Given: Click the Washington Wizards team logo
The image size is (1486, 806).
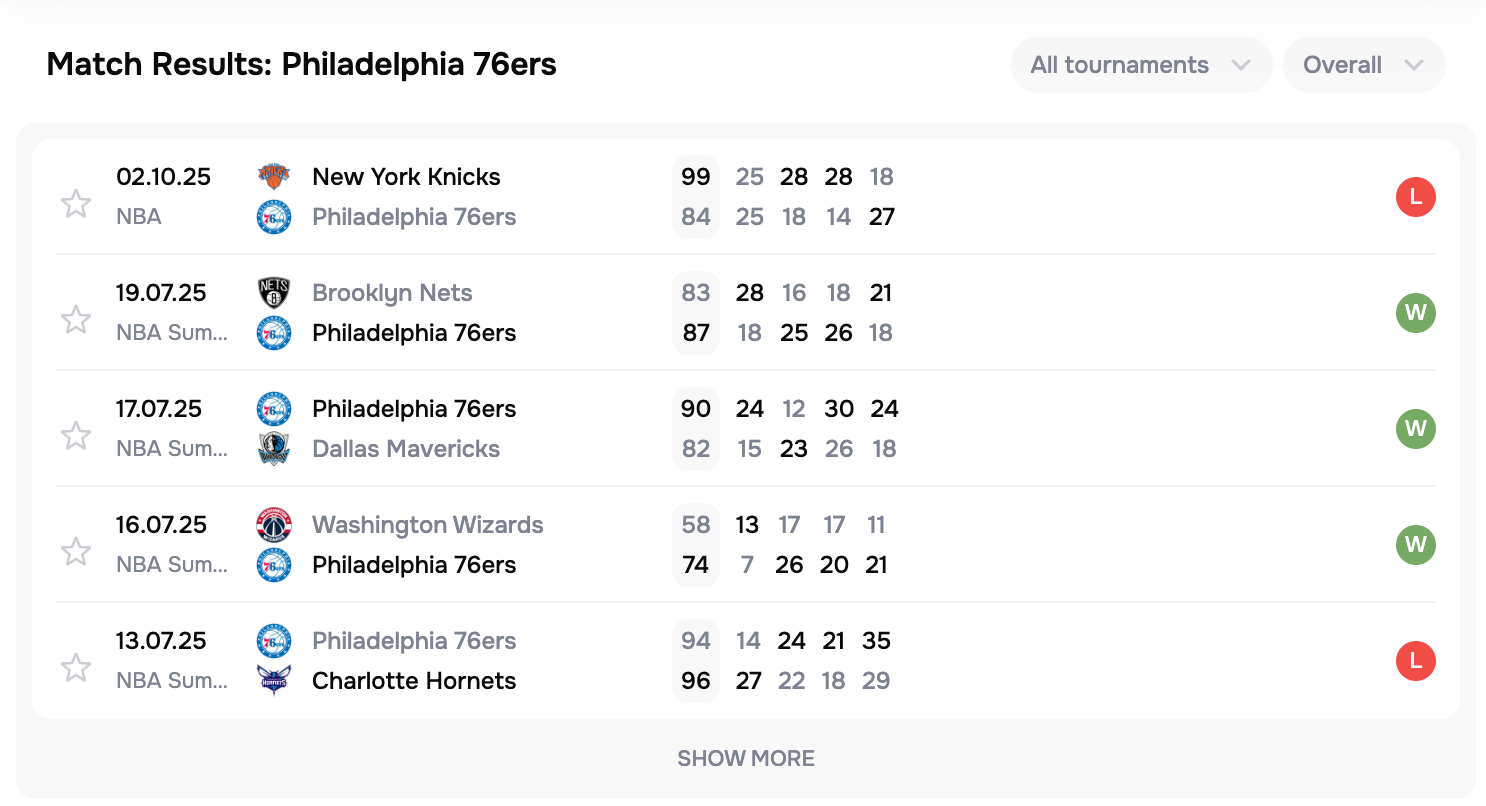Looking at the screenshot, I should pyautogui.click(x=274, y=525).
